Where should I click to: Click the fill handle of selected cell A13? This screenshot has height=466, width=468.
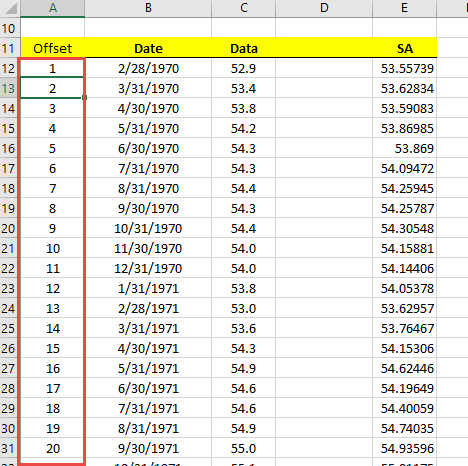(x=84, y=97)
